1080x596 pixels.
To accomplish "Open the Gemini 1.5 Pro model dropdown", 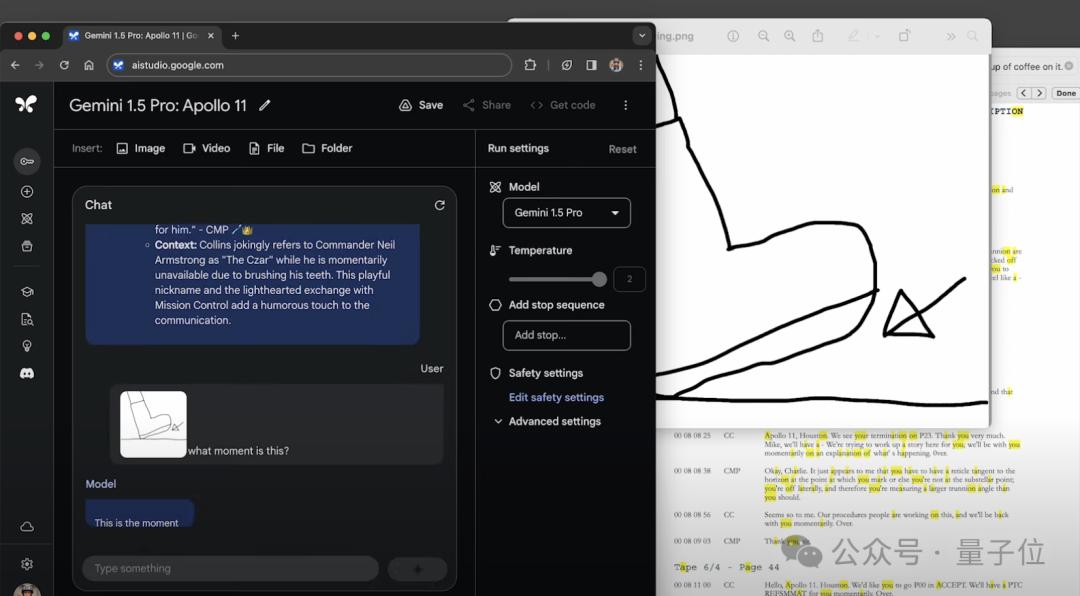I will (x=566, y=213).
